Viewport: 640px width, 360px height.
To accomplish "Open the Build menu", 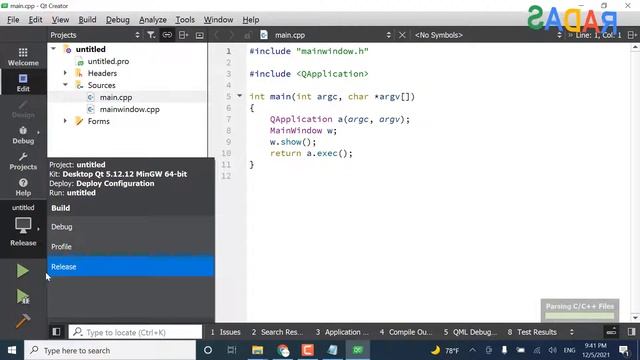I will pyautogui.click(x=87, y=20).
